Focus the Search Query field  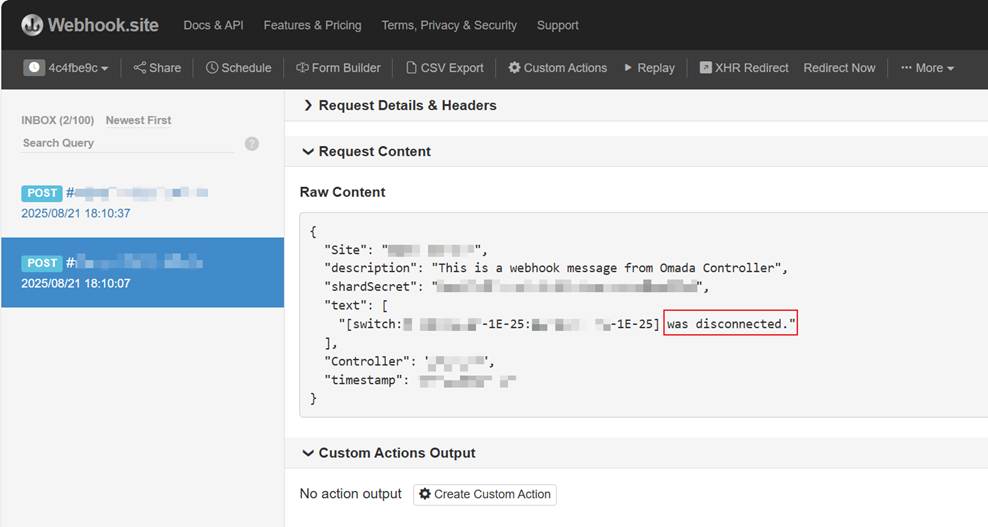127,143
